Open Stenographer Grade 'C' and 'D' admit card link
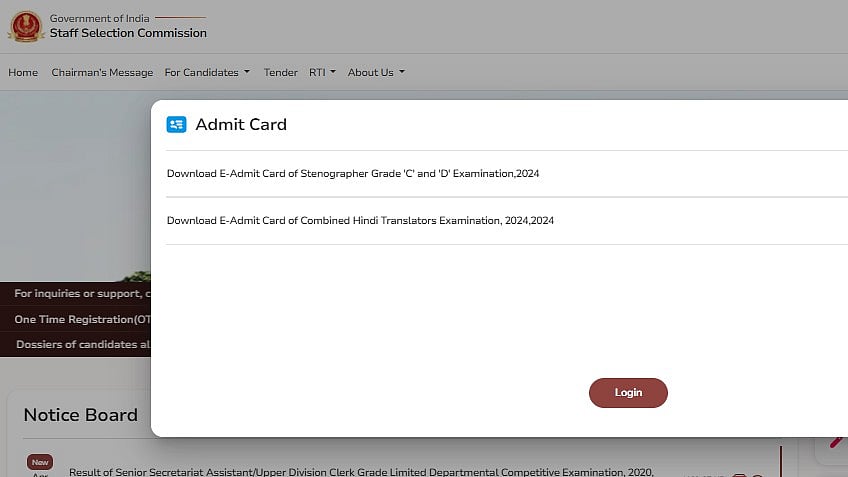Screen dimensions: 848x477 353,174
